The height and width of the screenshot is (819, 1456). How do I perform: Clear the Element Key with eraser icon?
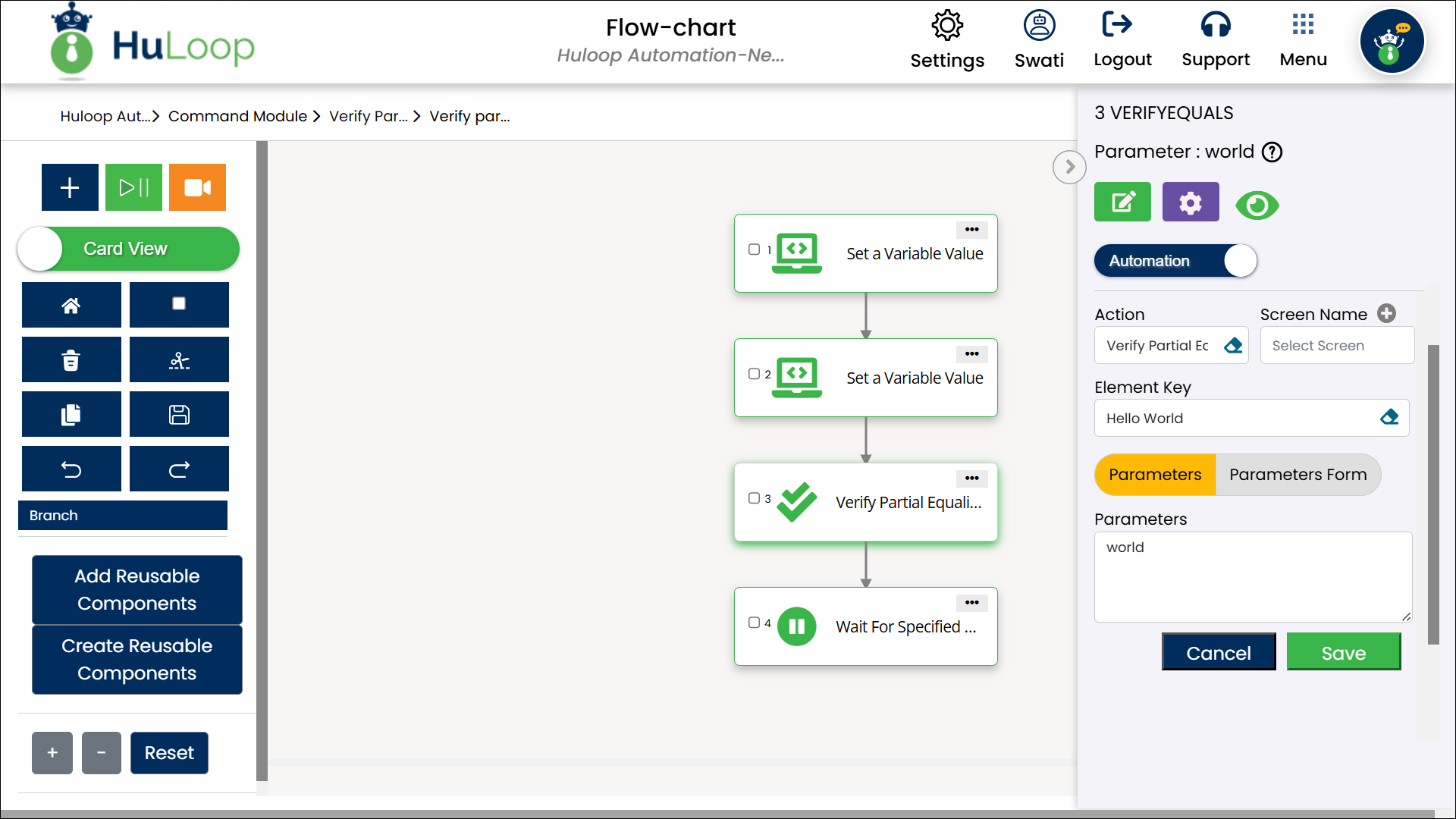click(1389, 418)
